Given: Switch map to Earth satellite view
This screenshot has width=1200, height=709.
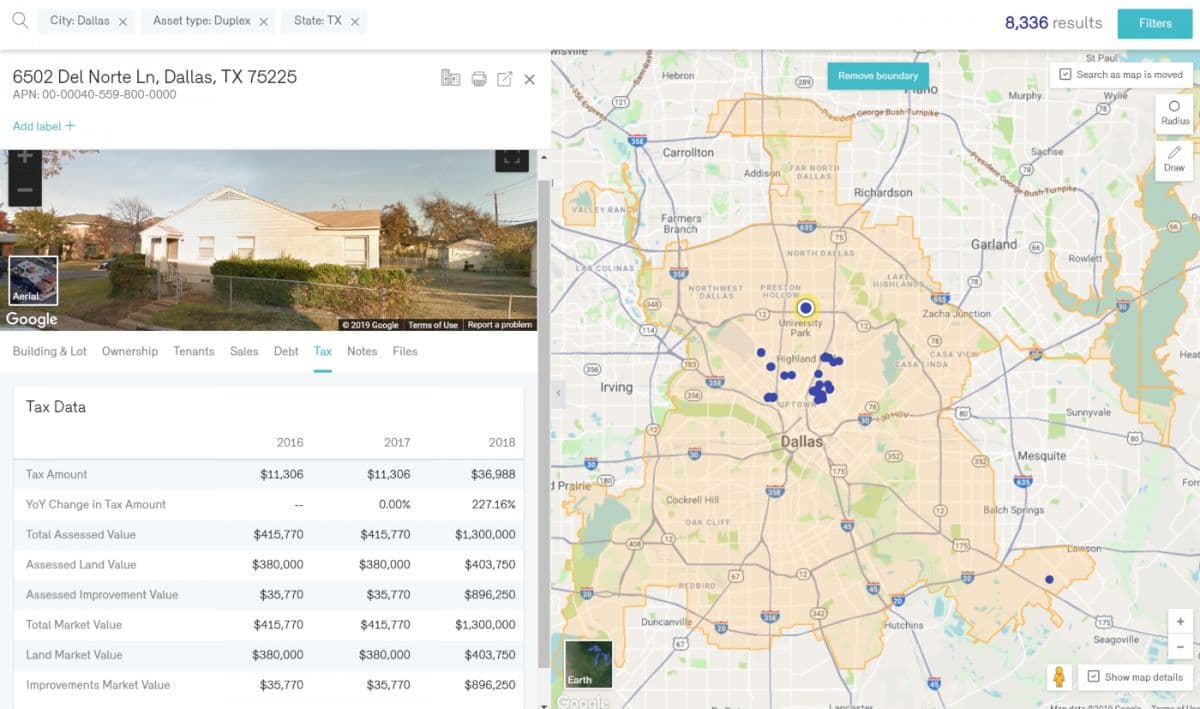Looking at the screenshot, I should point(588,663).
